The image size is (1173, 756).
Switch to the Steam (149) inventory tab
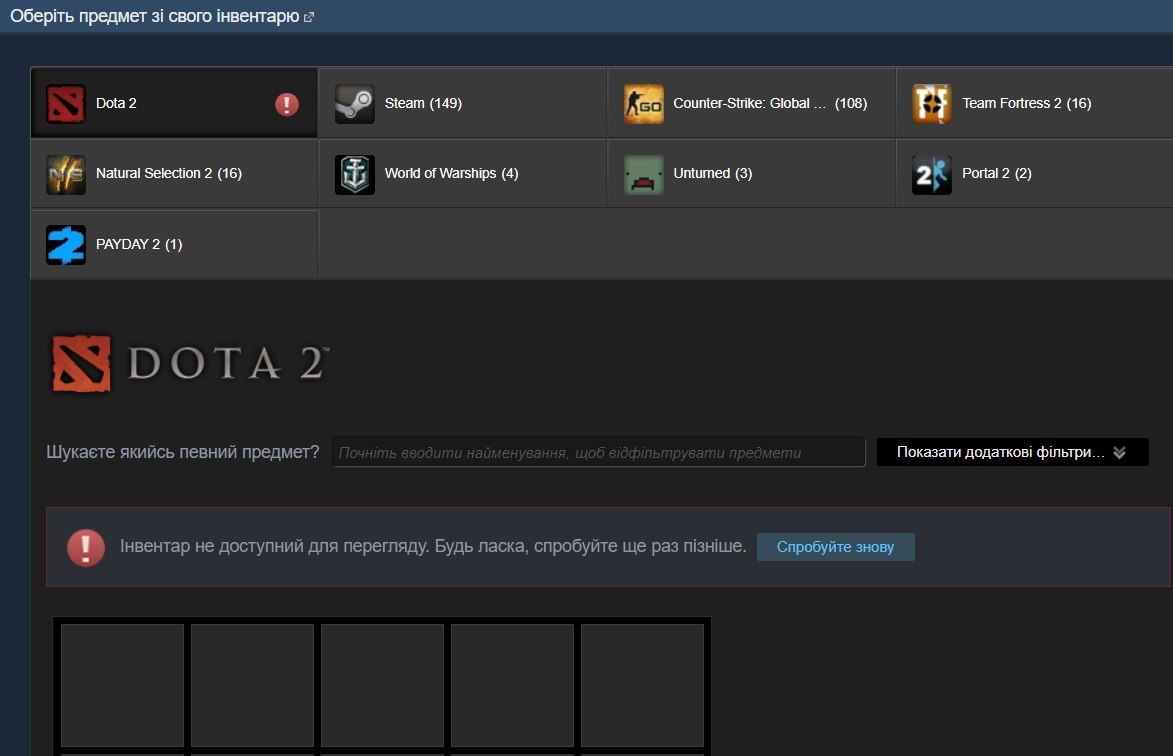(x=462, y=103)
